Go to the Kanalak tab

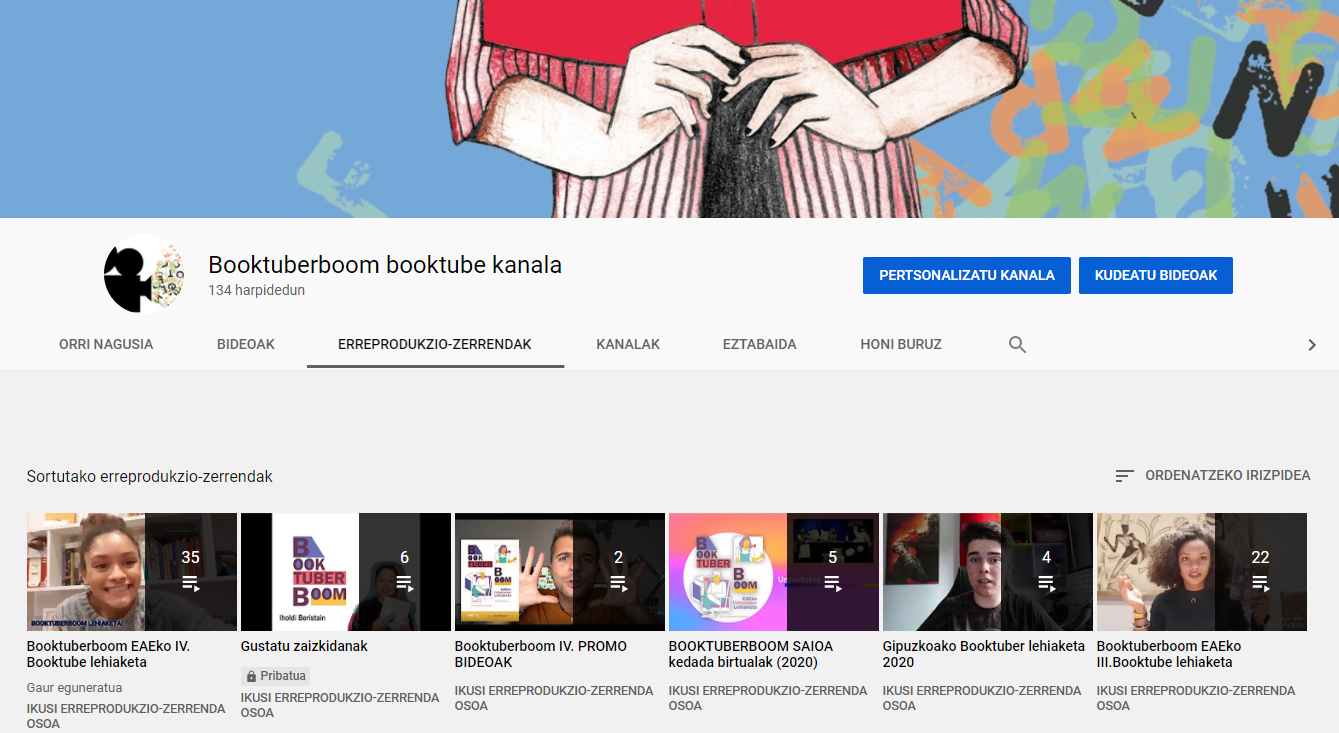628,344
